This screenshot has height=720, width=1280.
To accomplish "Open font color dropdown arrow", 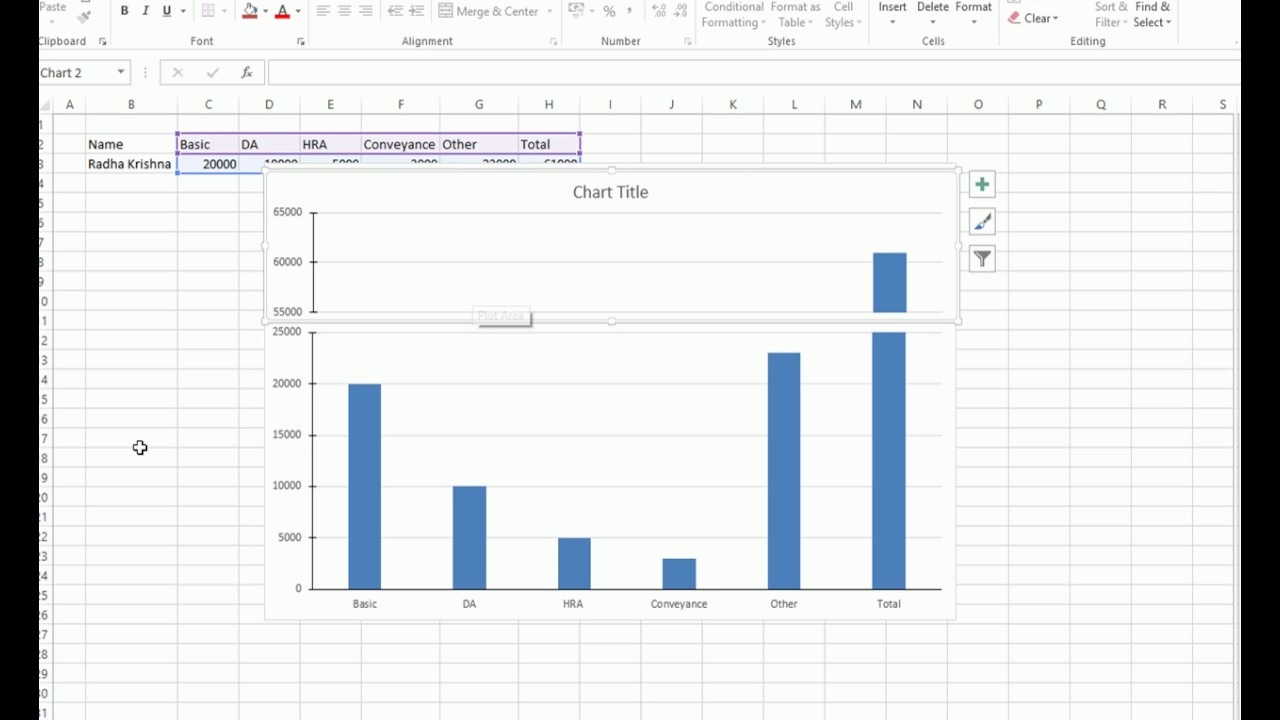I will (298, 11).
